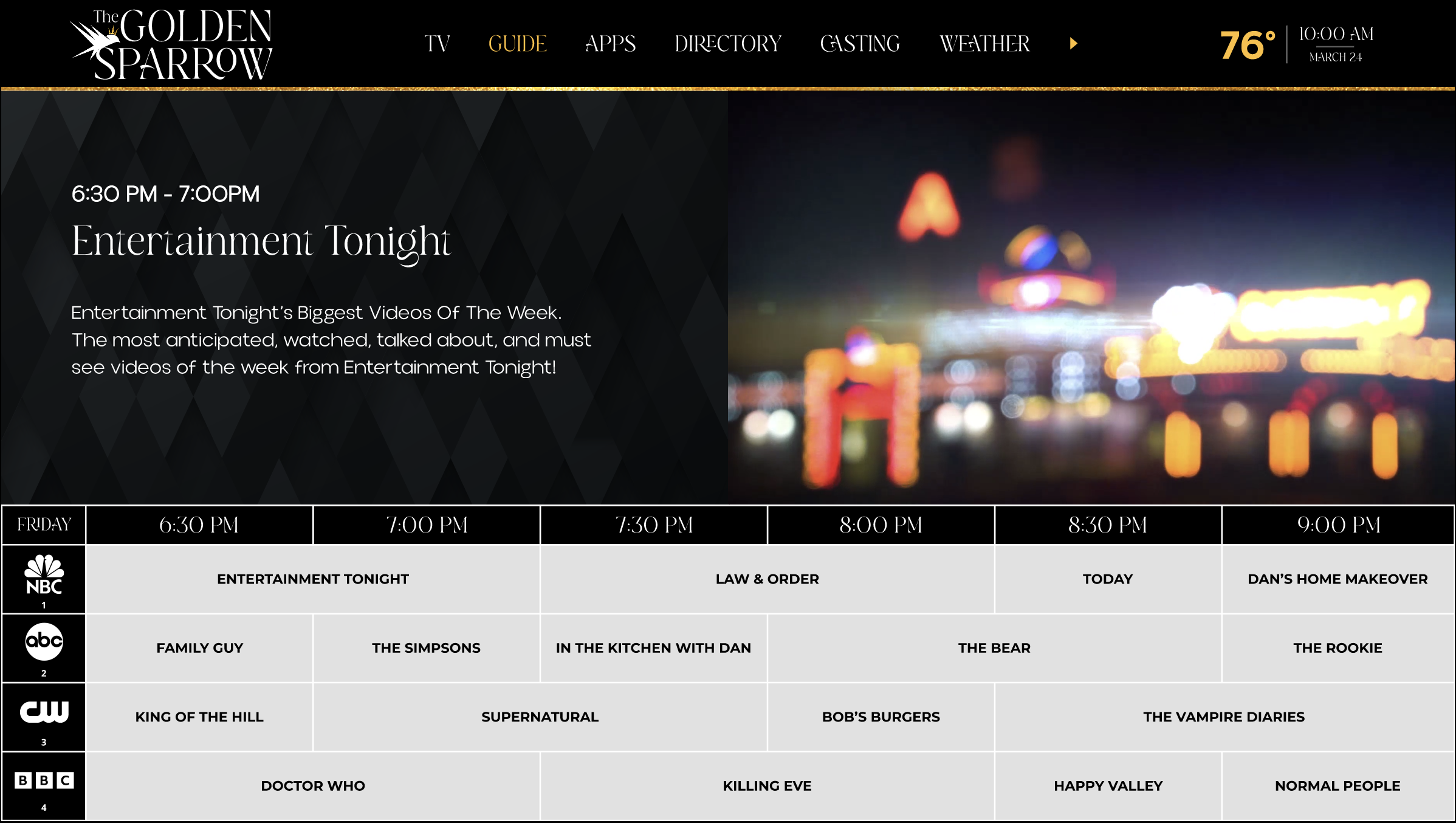Select Killing Eve listing
Image resolution: width=1456 pixels, height=823 pixels.
[x=767, y=786]
